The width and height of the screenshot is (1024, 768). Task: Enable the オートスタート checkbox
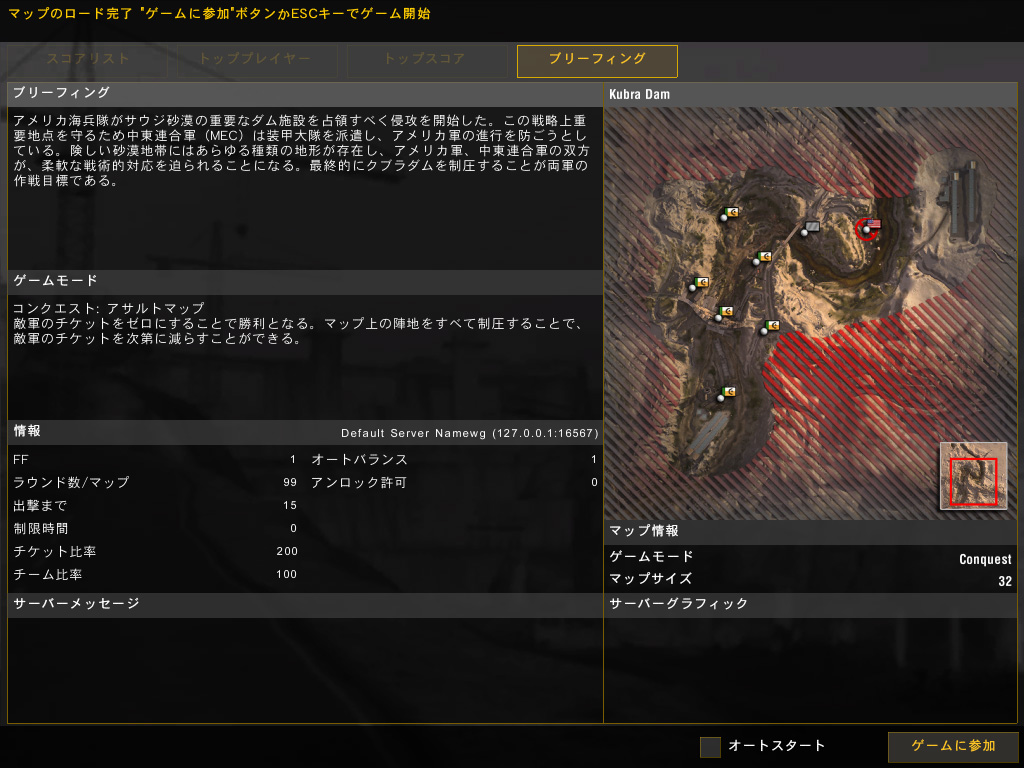tap(710, 746)
